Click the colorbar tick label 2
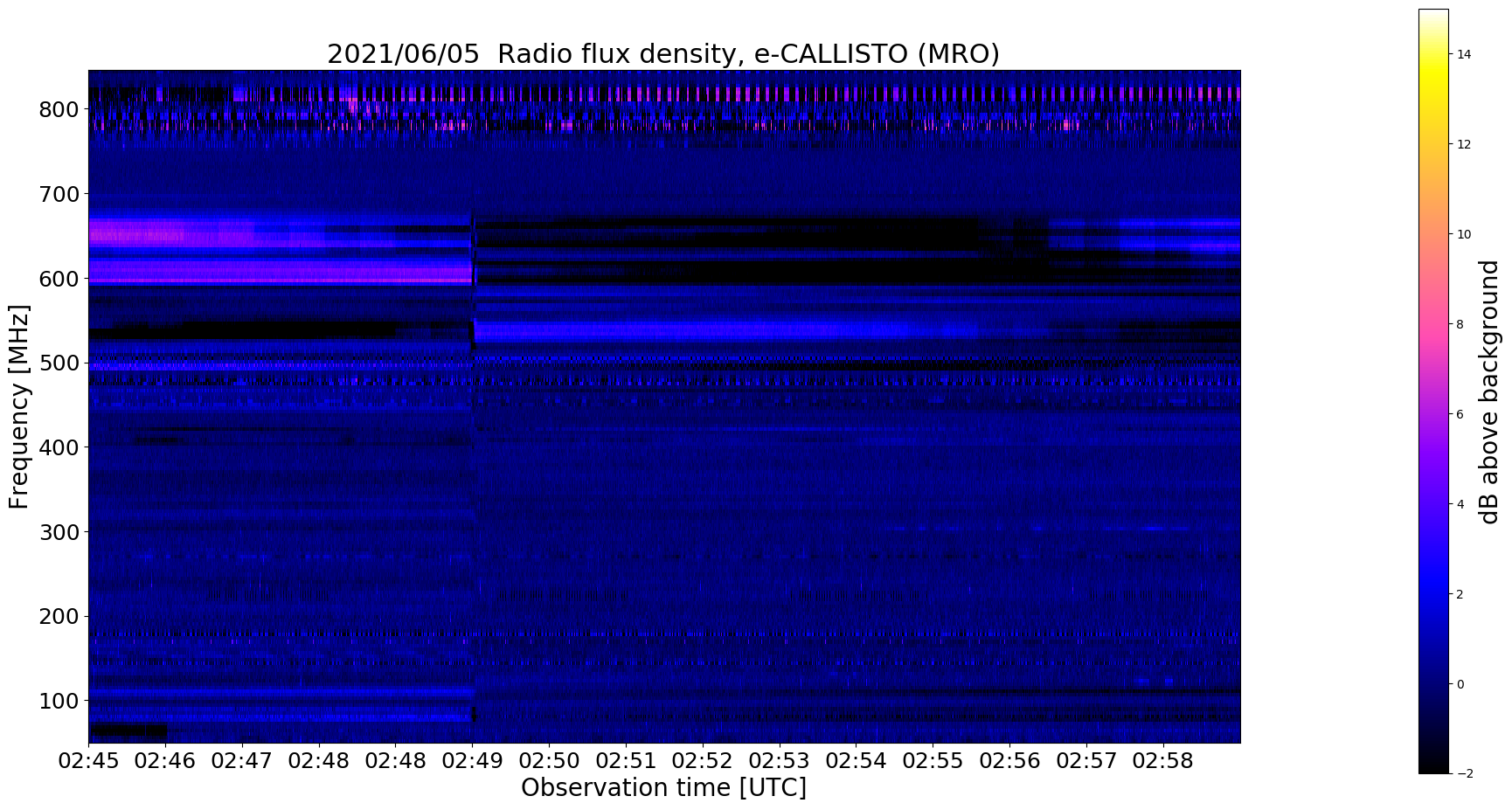 pyautogui.click(x=1460, y=595)
